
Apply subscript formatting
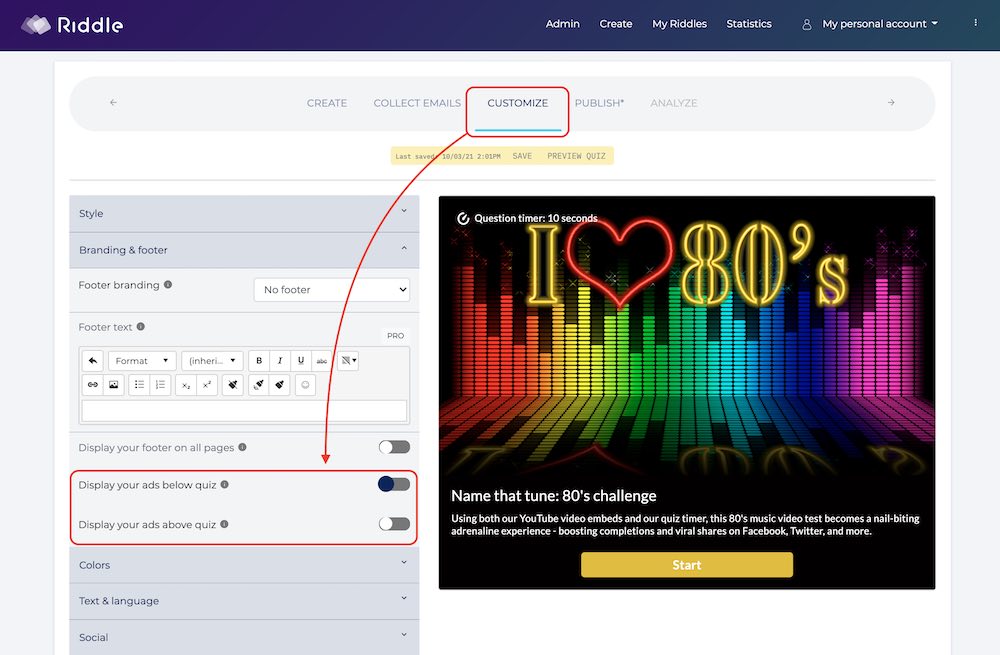click(x=186, y=385)
